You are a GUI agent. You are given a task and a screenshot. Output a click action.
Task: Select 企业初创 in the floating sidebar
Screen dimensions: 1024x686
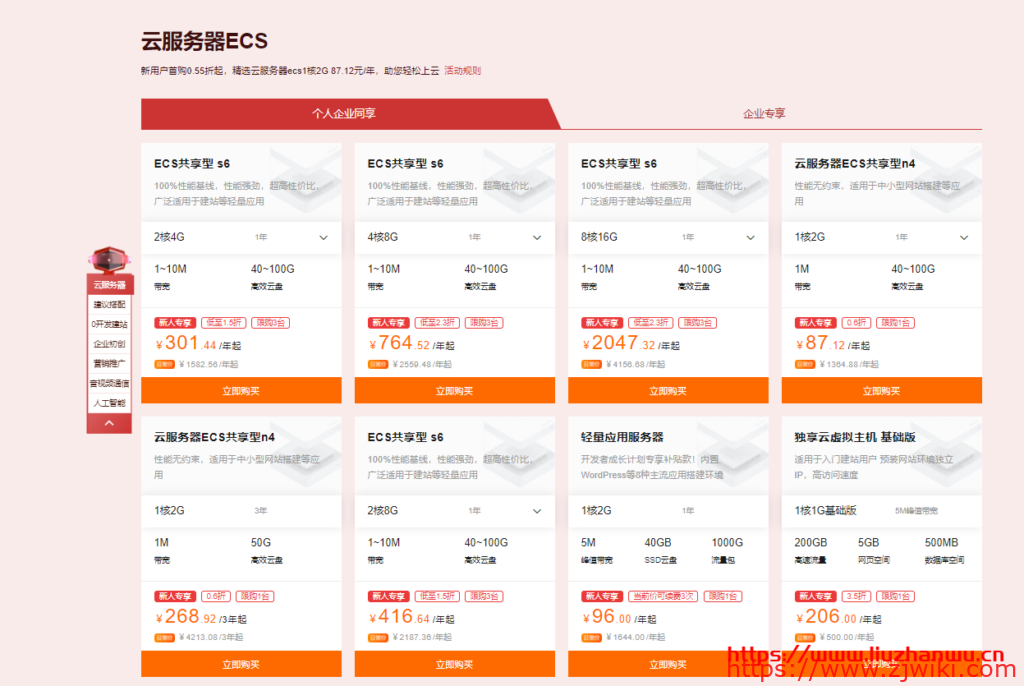[x=109, y=344]
